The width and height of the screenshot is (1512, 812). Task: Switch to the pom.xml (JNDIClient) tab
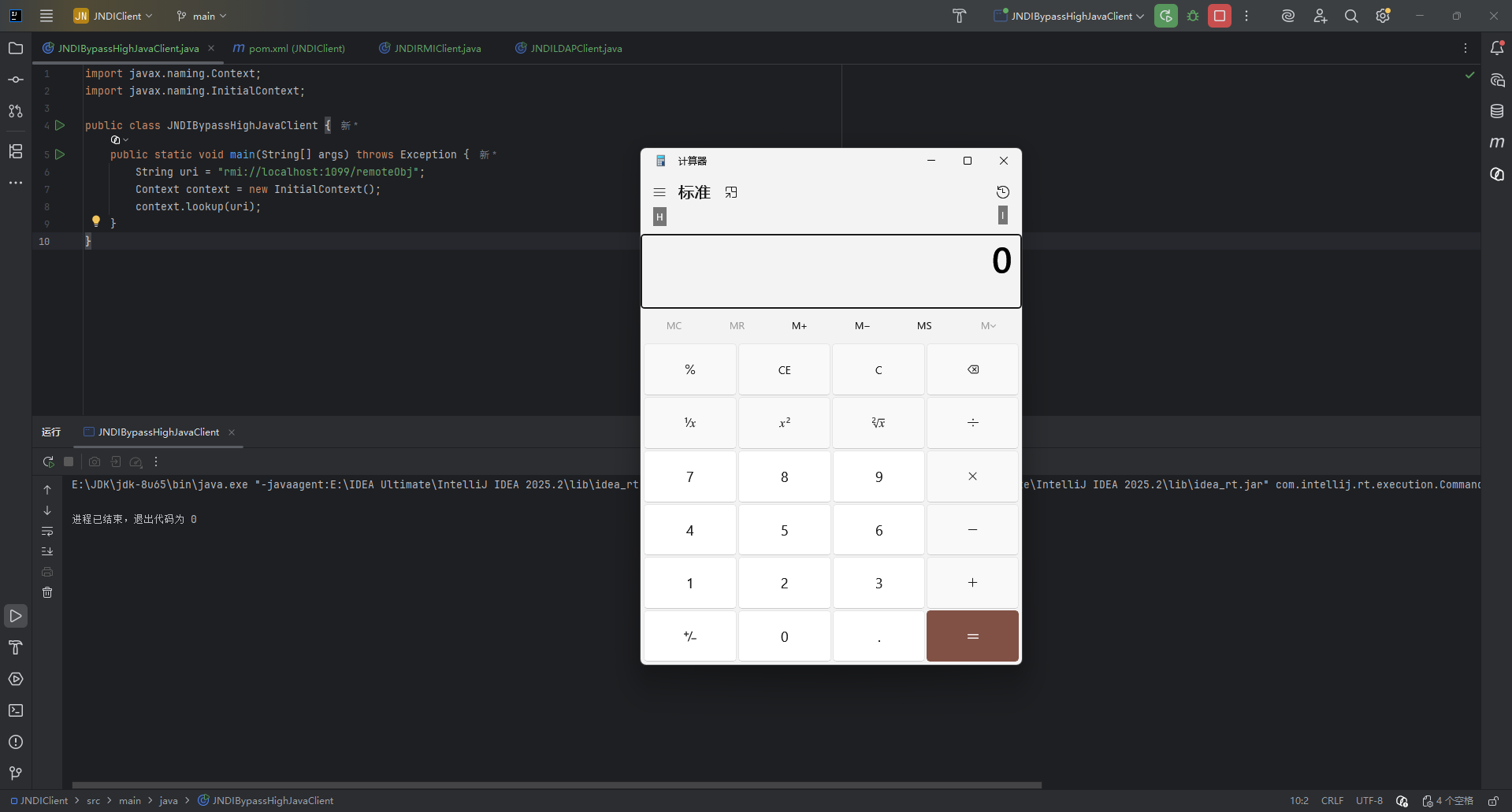289,48
